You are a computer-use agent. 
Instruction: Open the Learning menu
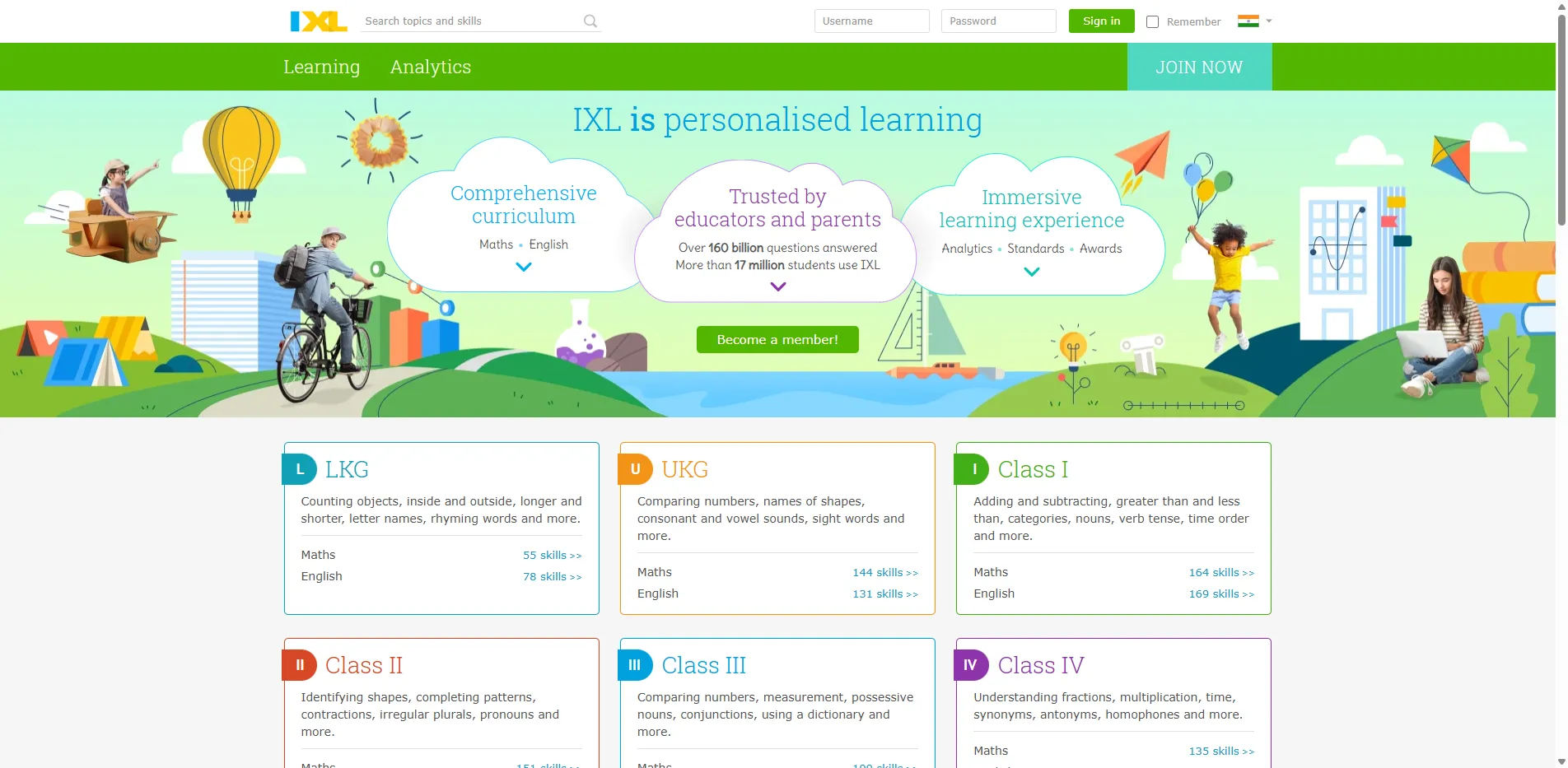(321, 67)
